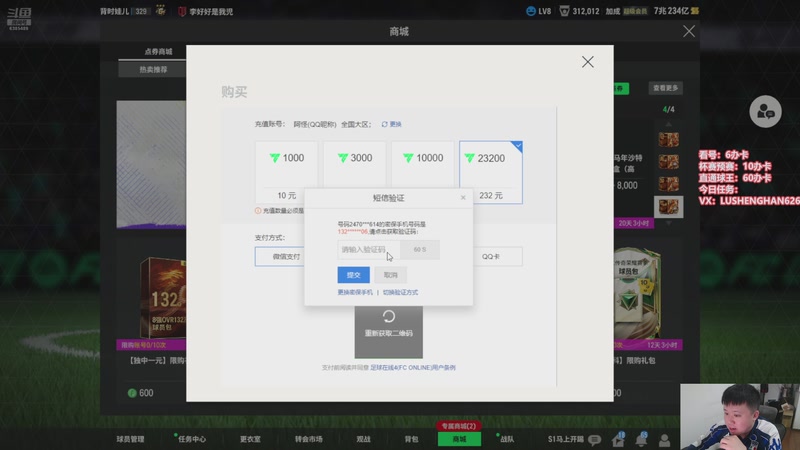Click the LV8 level icon in top bar
The image size is (800, 450).
531,11
